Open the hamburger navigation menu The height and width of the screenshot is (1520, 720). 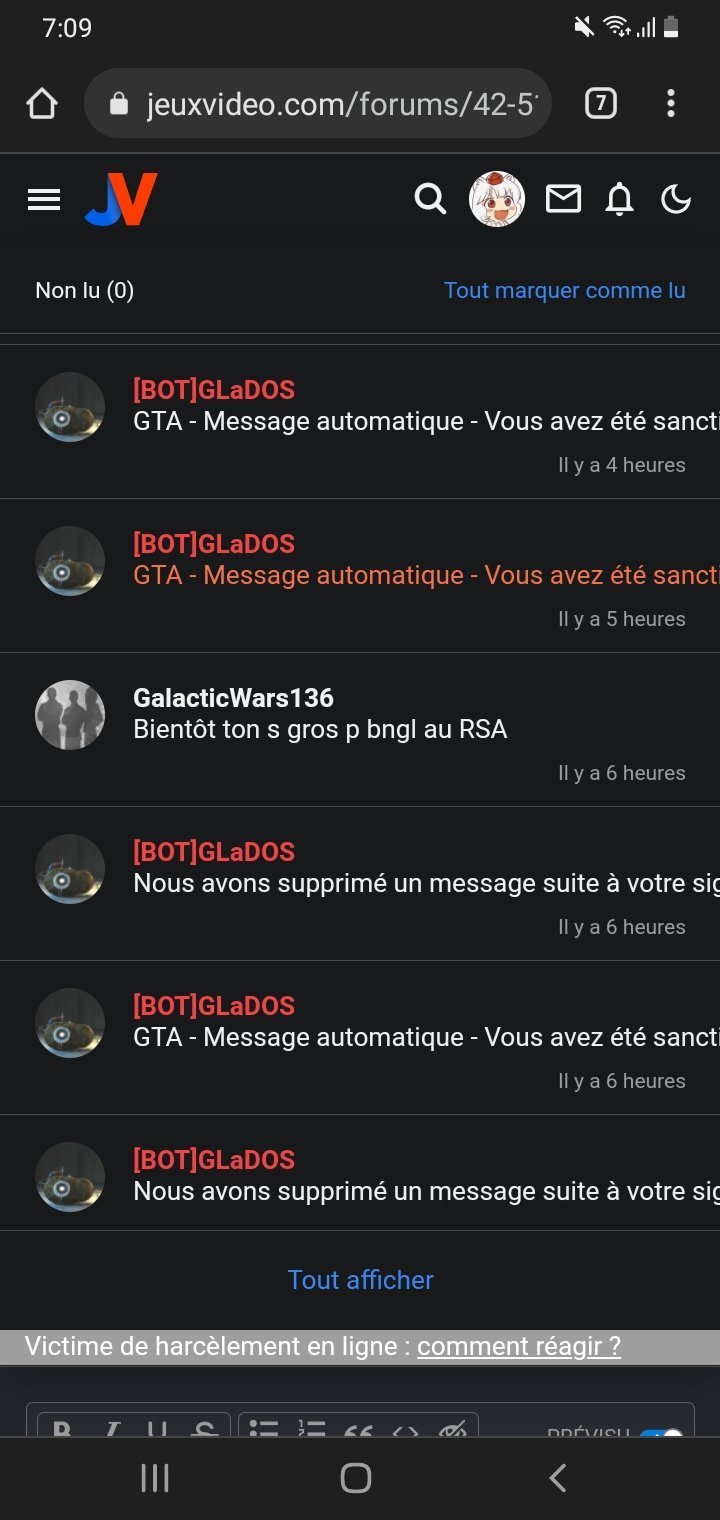click(44, 200)
